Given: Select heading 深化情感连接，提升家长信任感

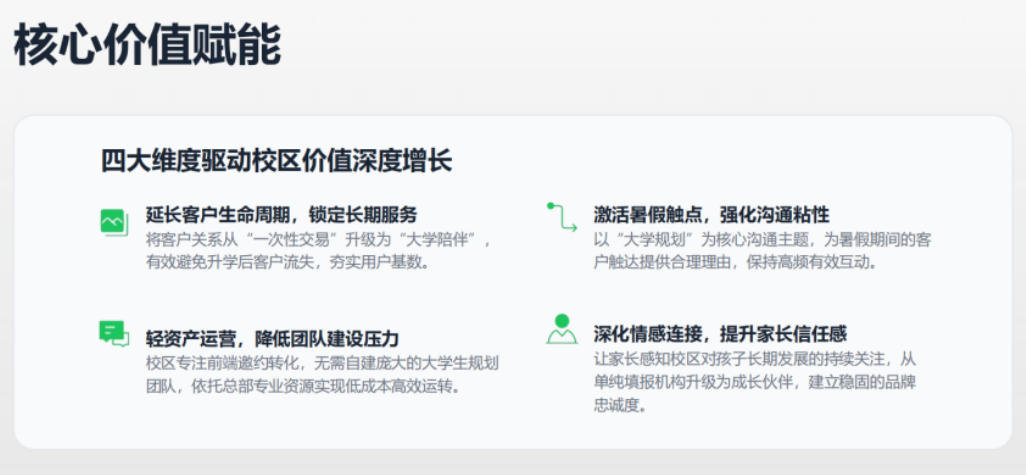Looking at the screenshot, I should click(x=720, y=334).
